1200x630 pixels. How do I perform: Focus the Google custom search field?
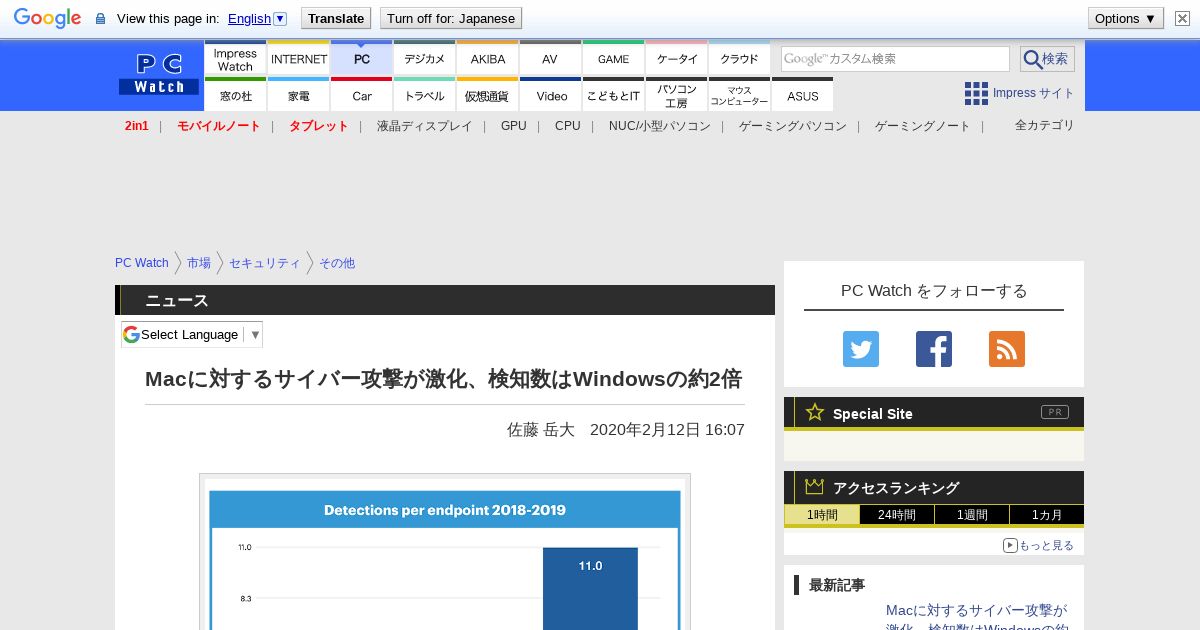point(895,59)
